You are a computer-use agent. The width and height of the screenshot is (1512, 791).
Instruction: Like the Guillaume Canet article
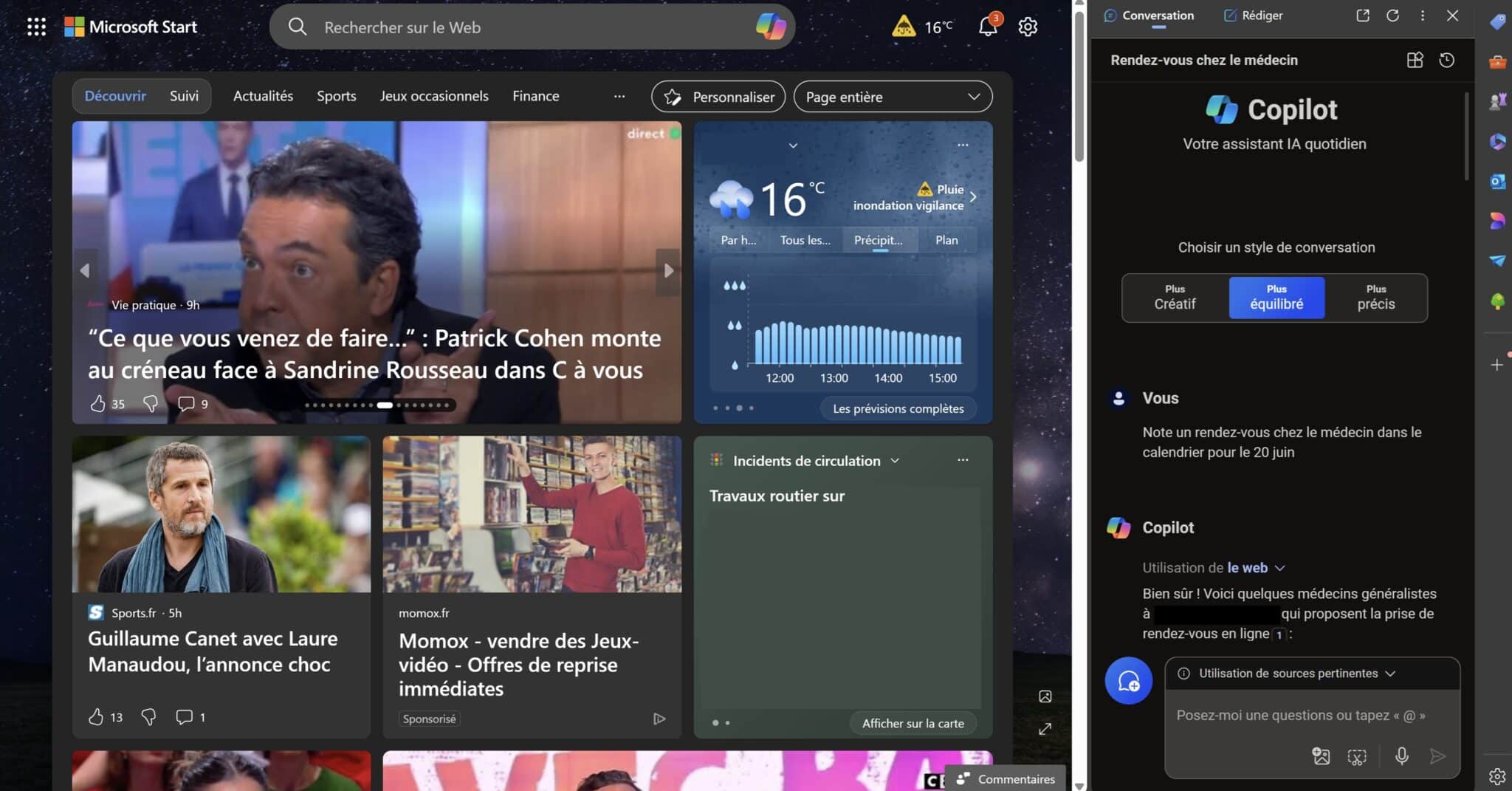[x=96, y=716]
